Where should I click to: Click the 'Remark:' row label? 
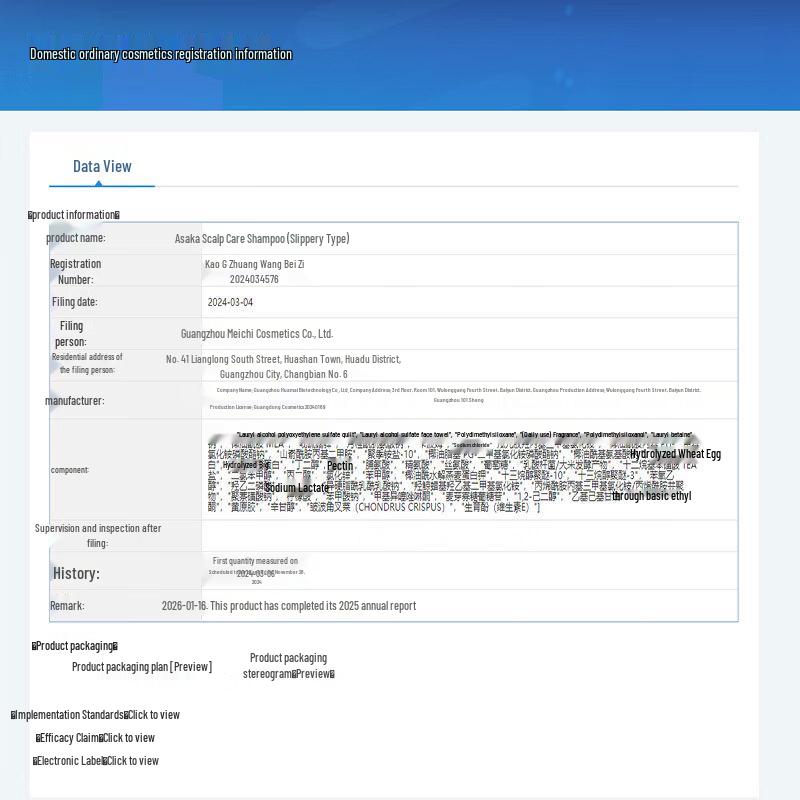pyautogui.click(x=67, y=606)
